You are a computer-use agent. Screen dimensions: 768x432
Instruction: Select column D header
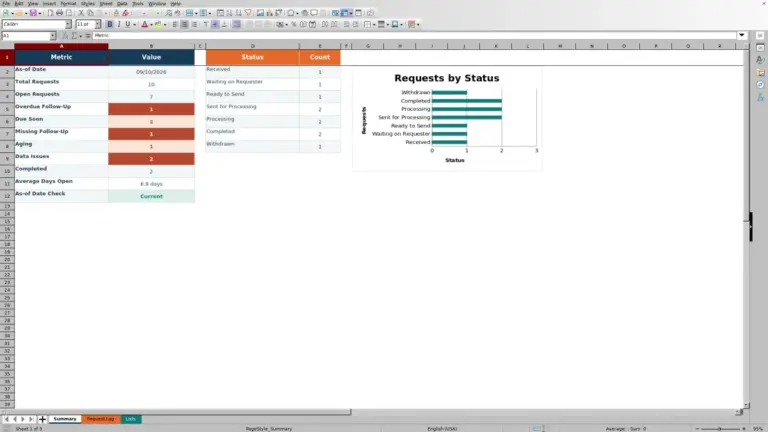click(253, 46)
